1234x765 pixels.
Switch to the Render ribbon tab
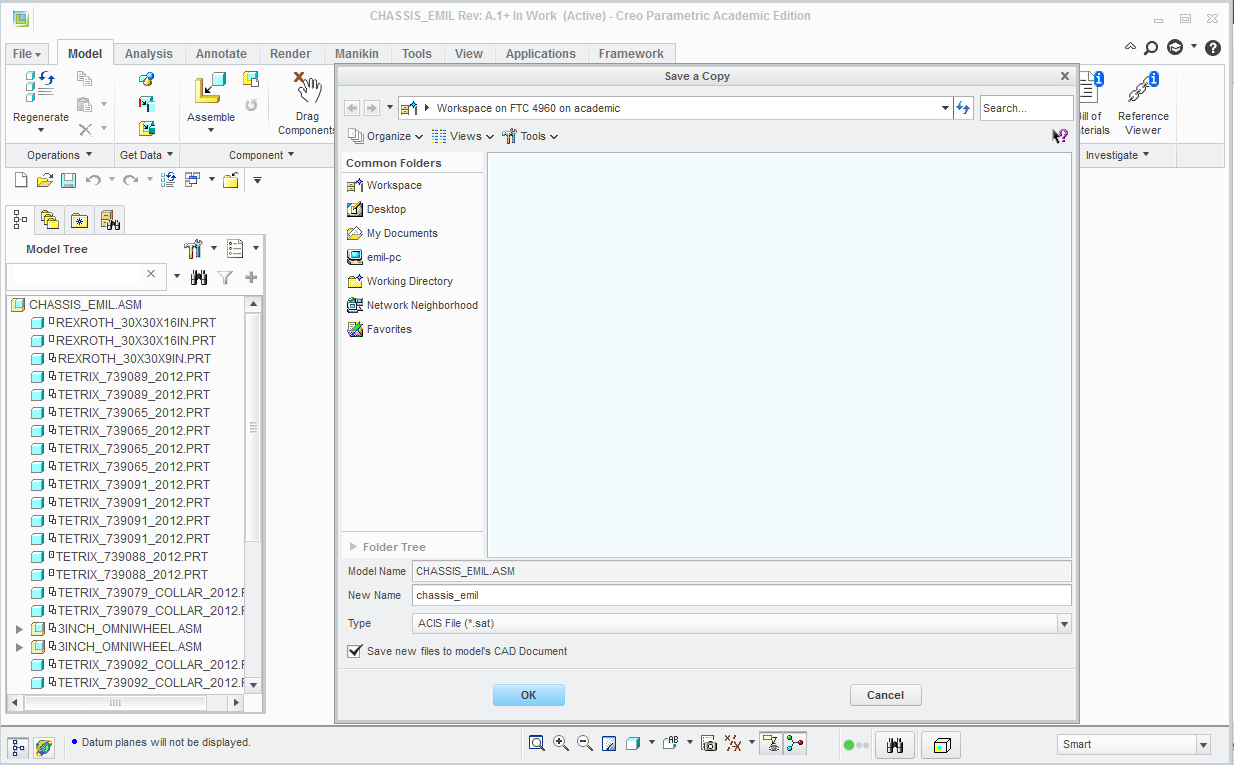pos(290,54)
